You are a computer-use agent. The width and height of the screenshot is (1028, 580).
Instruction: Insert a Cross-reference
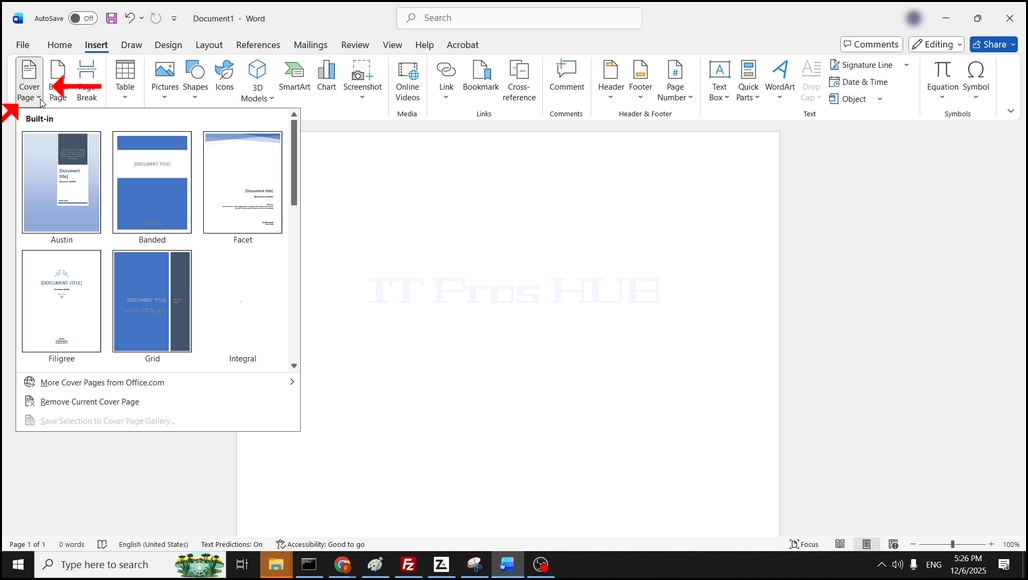(x=519, y=80)
